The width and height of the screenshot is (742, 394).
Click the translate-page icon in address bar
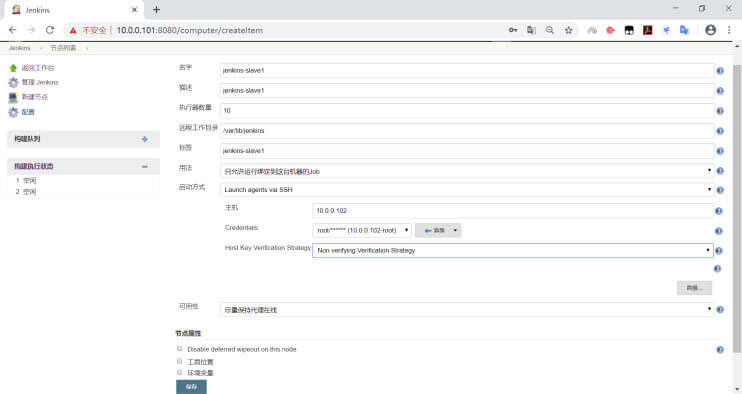(531, 30)
